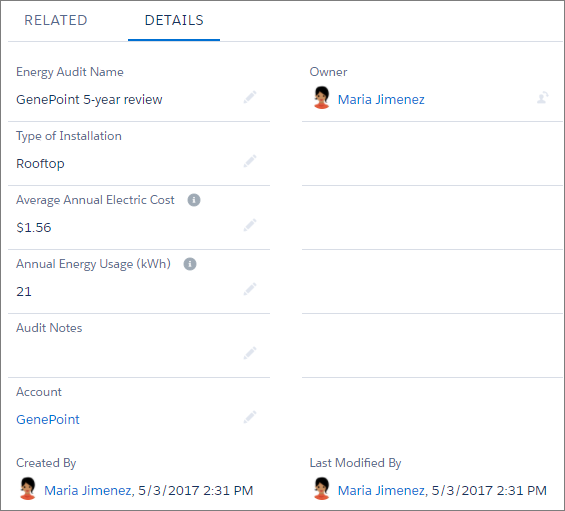Screen dimensions: 565x511
Task: Edit the Energy Audit Name pencil icon
Action: tap(250, 97)
